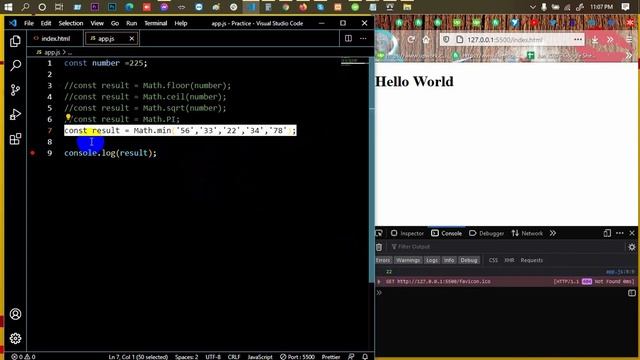Toggle the Errors filter in console
Image resolution: width=640 pixels, height=360 pixels.
point(383,260)
